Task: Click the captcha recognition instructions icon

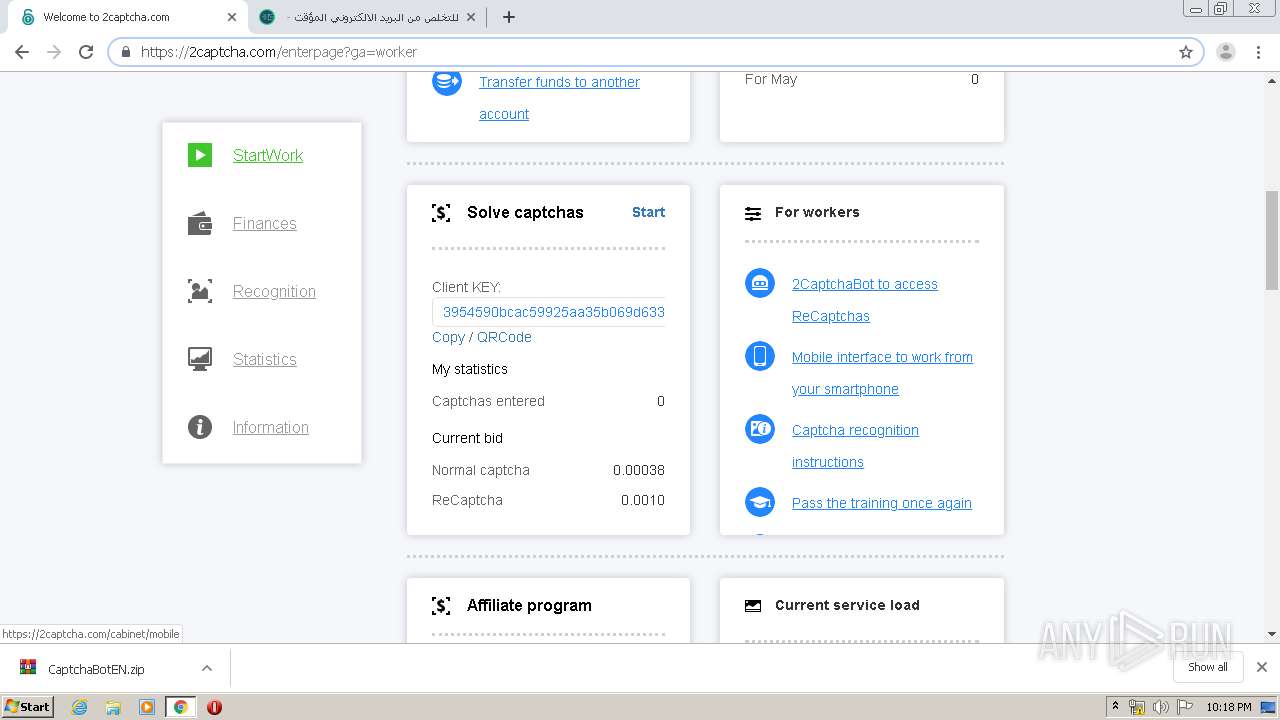Action: pos(760,429)
